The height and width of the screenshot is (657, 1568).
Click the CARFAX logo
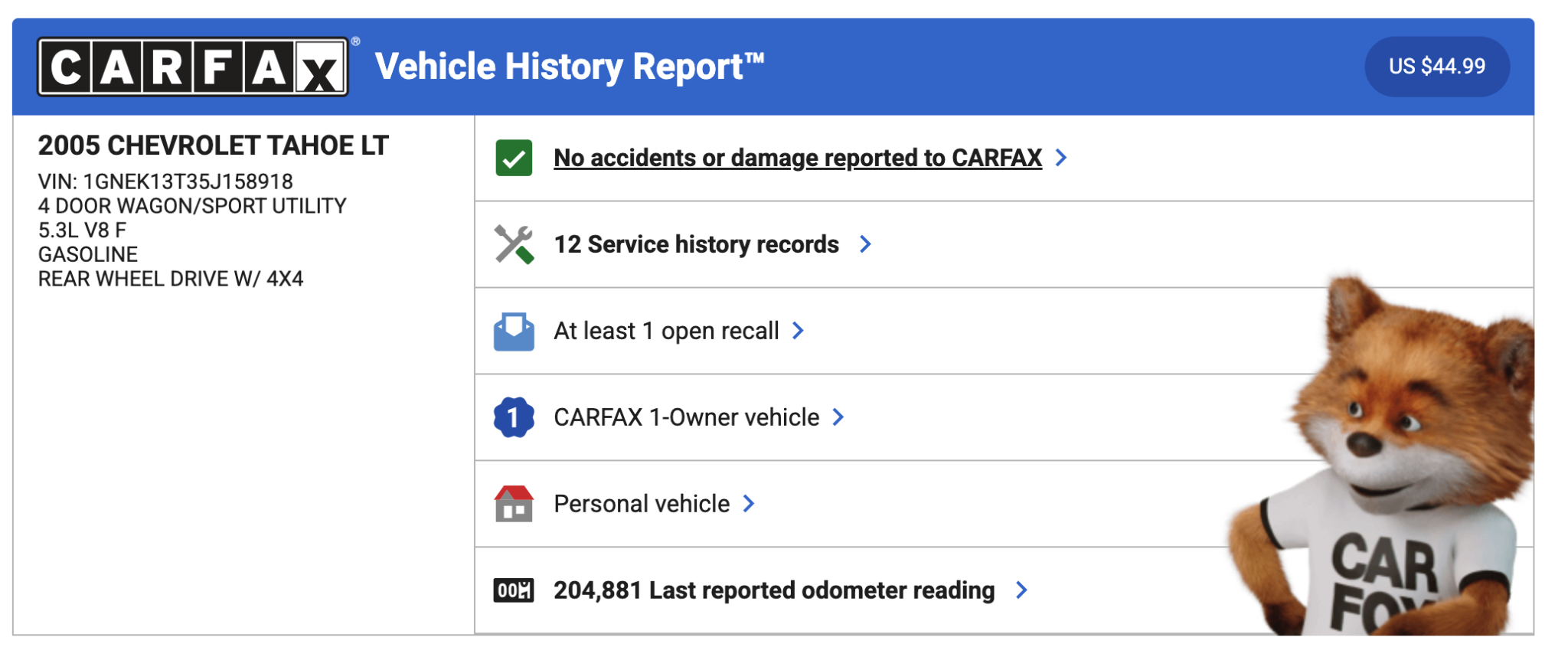point(193,67)
